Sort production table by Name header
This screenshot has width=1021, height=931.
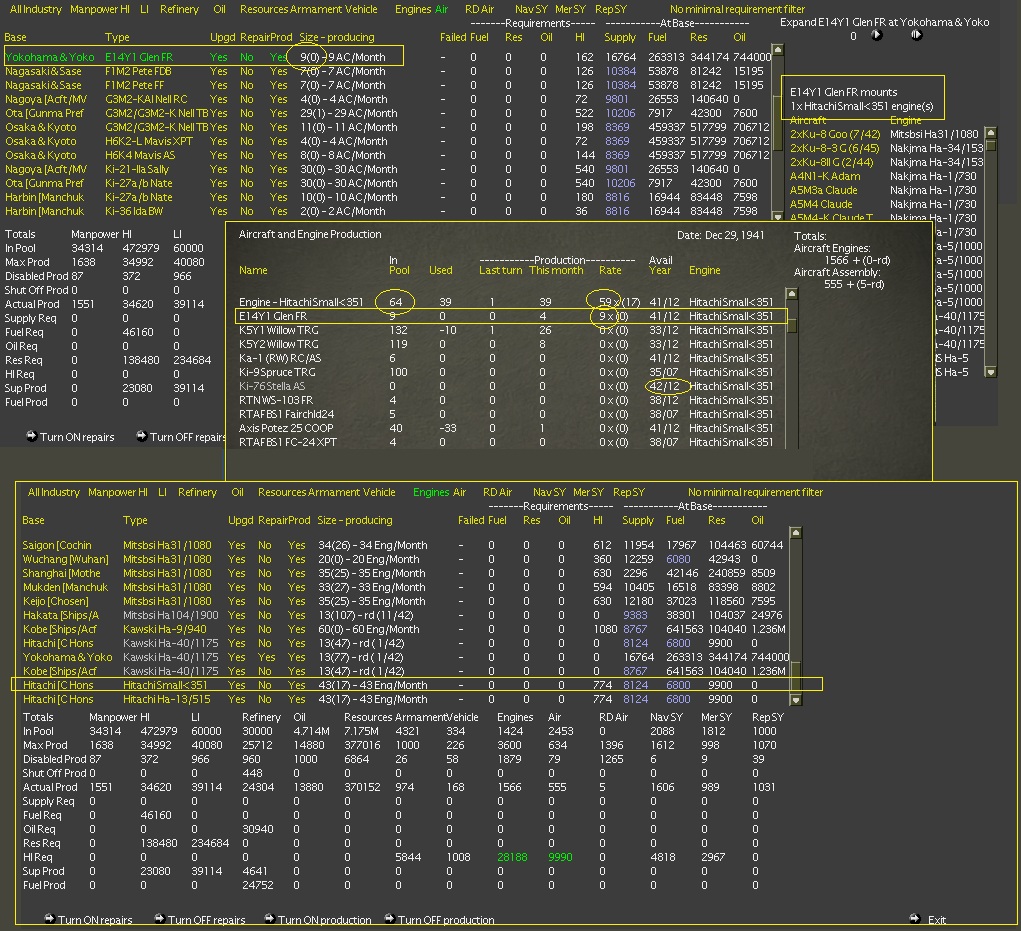[253, 270]
